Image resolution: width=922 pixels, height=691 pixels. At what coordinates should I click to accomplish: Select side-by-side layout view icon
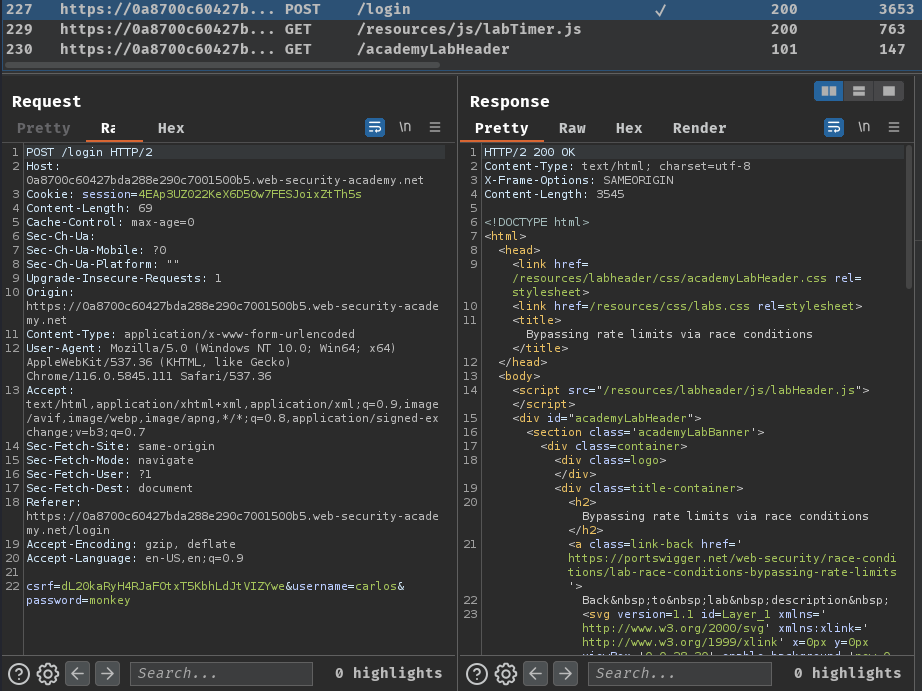click(x=829, y=91)
